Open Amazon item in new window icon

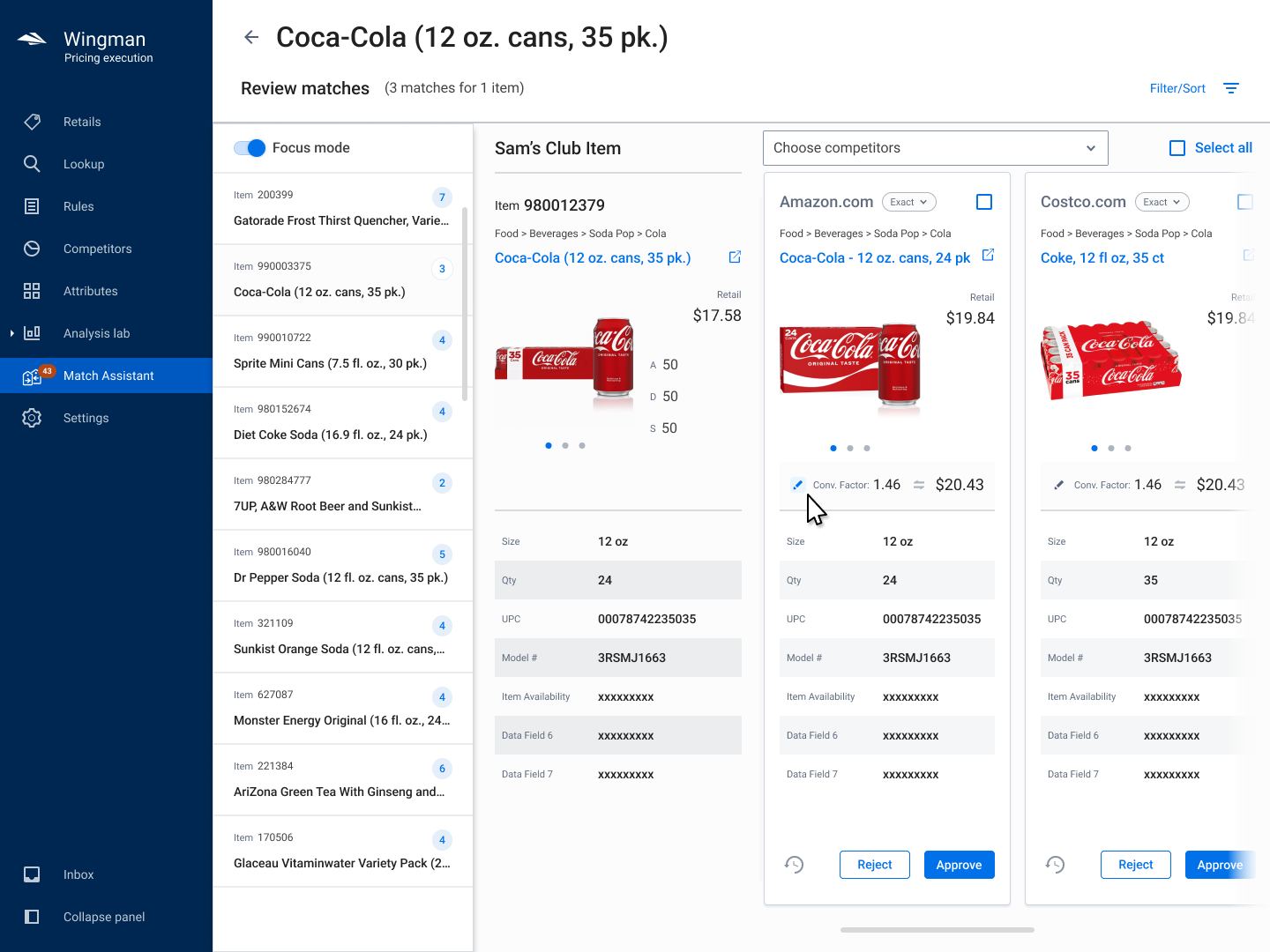coord(988,256)
